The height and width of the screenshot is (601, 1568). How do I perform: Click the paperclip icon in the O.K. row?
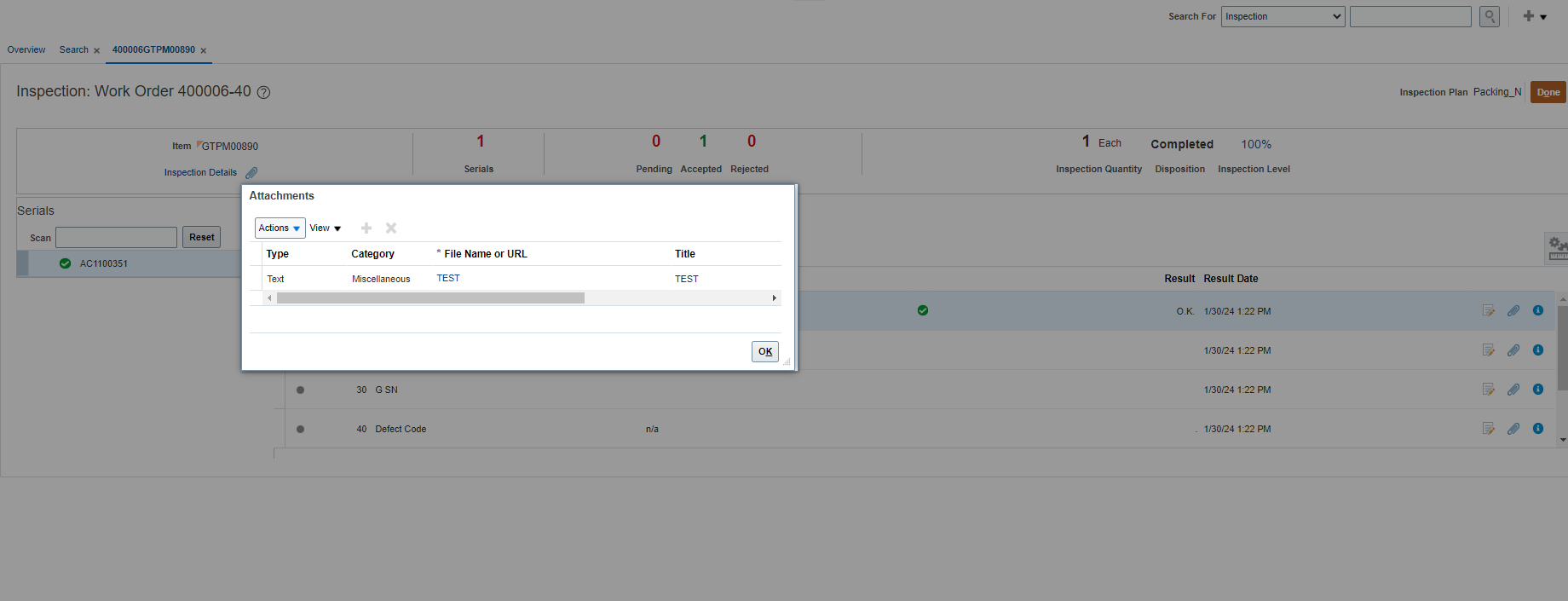(x=1513, y=311)
